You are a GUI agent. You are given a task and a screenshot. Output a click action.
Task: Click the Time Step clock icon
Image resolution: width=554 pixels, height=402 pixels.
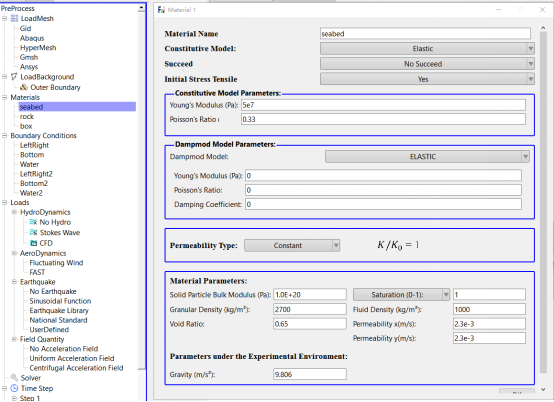point(14,388)
